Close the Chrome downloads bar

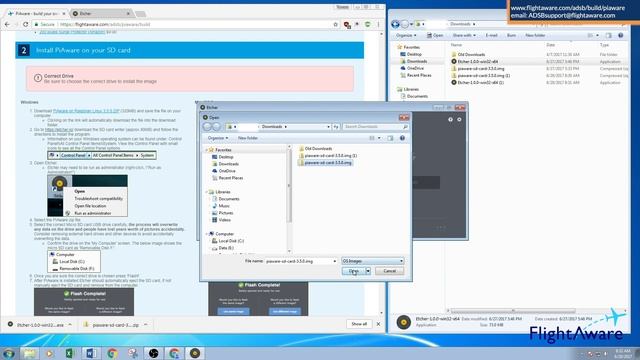[378, 324]
